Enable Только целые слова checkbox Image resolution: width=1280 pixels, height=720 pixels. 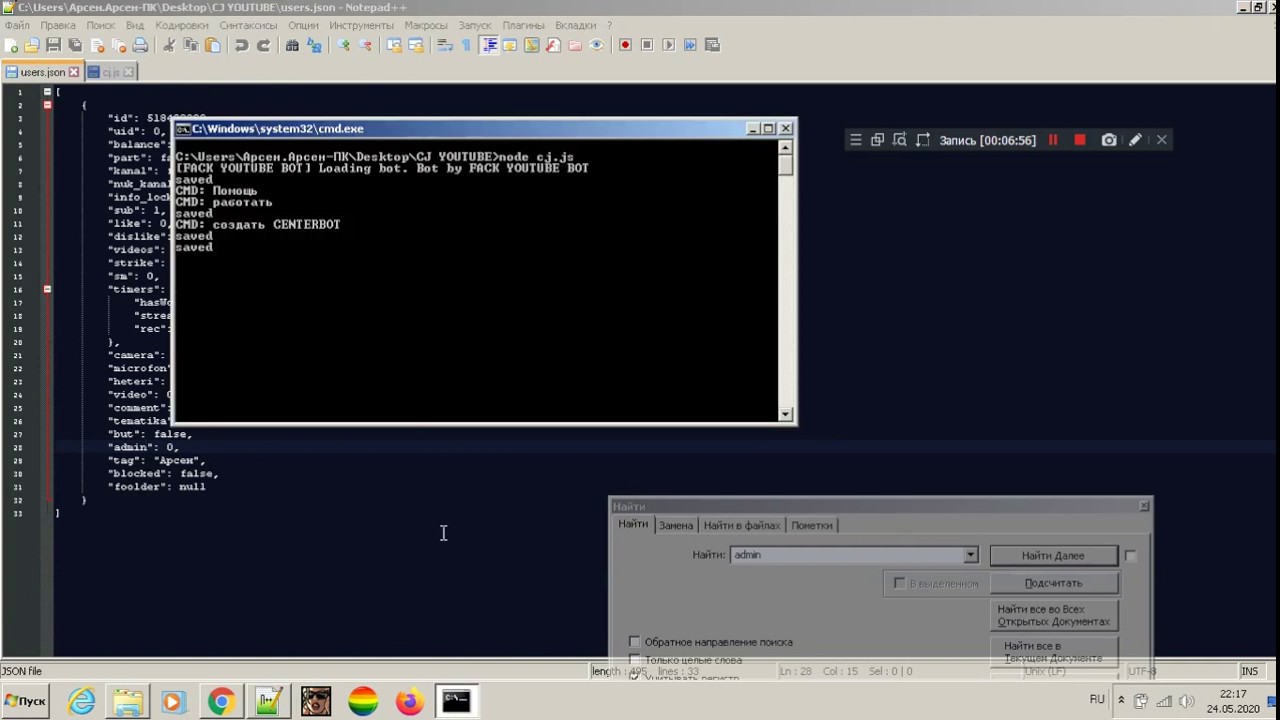634,660
